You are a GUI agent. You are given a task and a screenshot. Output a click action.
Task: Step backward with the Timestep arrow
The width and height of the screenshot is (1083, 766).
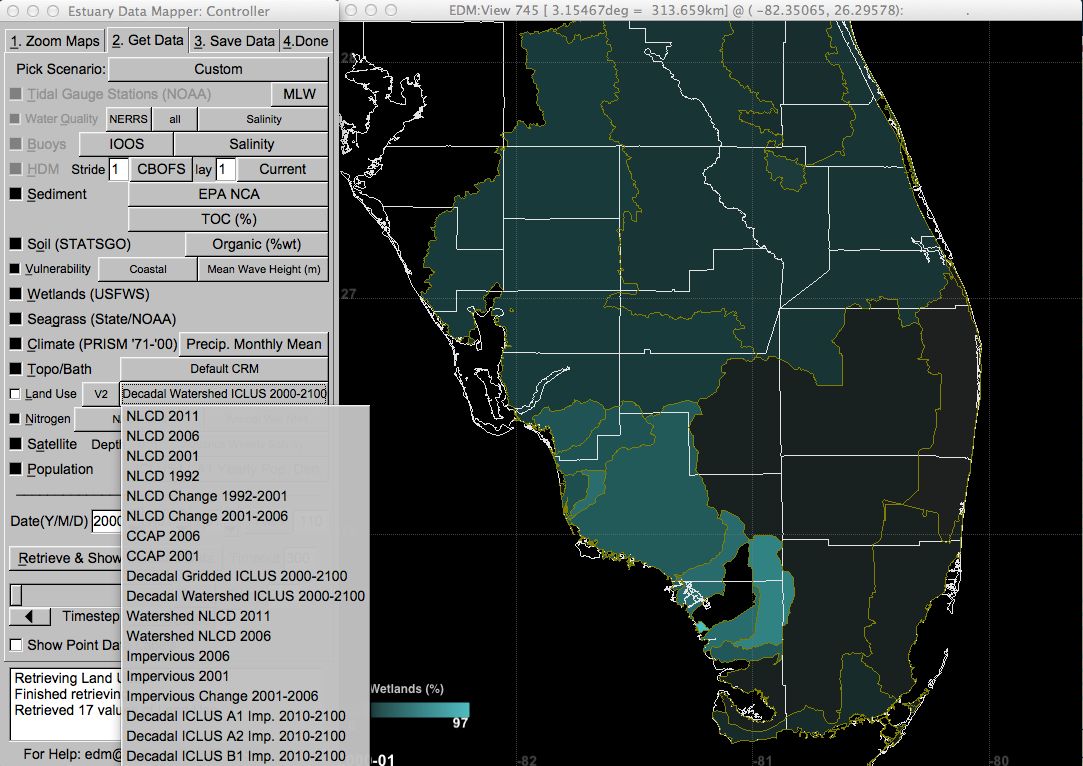pyautogui.click(x=28, y=616)
